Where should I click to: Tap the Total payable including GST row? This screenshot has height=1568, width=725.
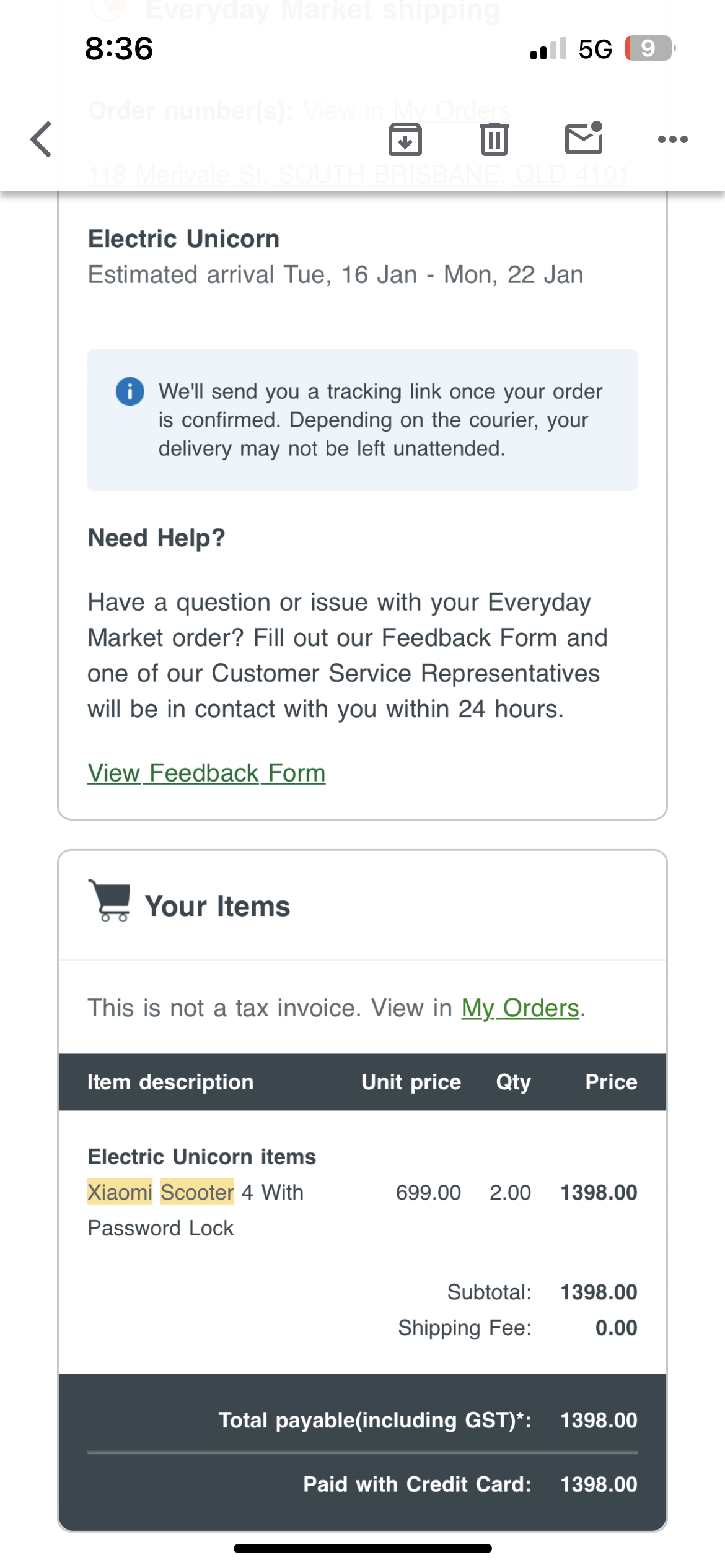pyautogui.click(x=362, y=1420)
